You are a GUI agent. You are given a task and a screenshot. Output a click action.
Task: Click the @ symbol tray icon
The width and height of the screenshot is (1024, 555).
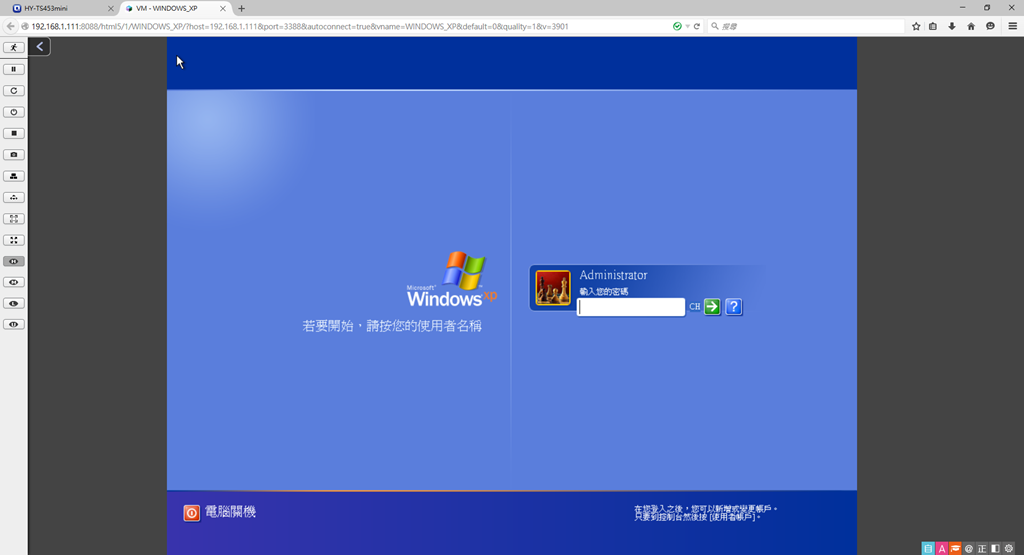(x=968, y=548)
